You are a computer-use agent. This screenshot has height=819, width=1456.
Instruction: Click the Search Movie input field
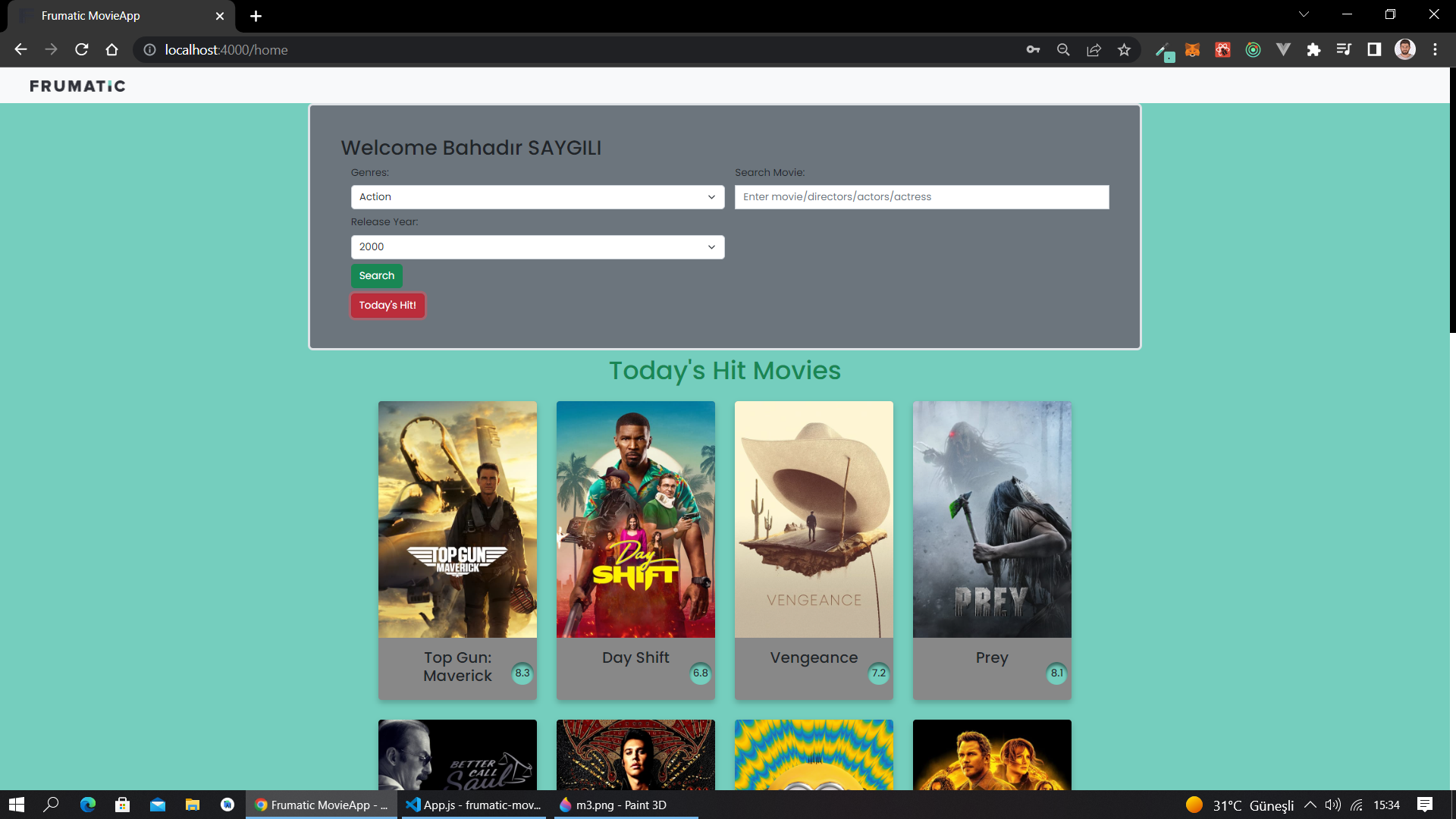921,196
